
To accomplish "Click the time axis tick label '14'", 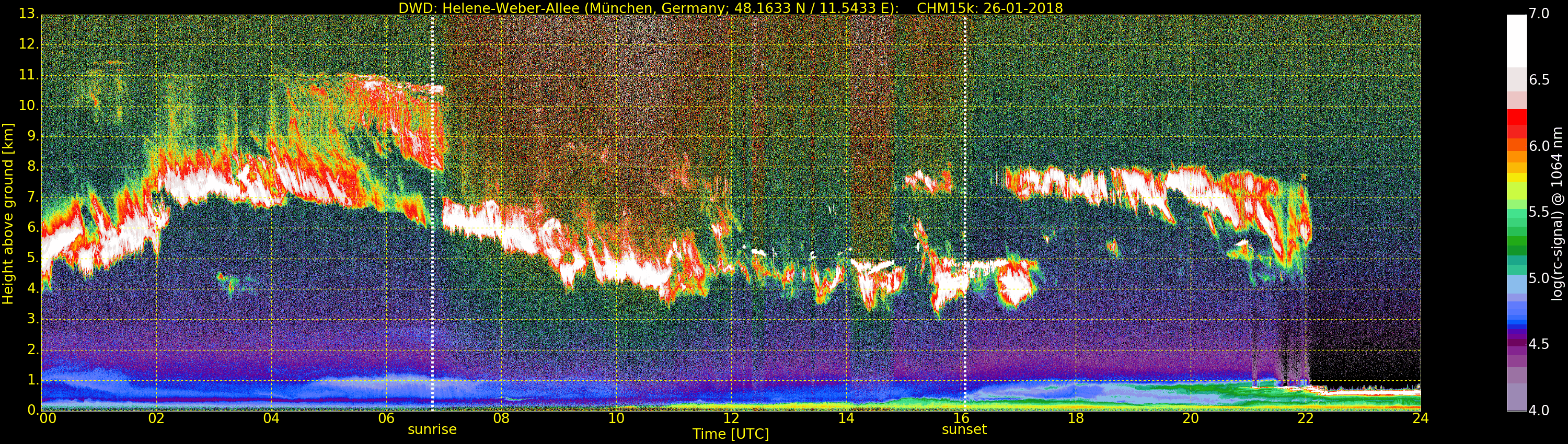I will [846, 418].
